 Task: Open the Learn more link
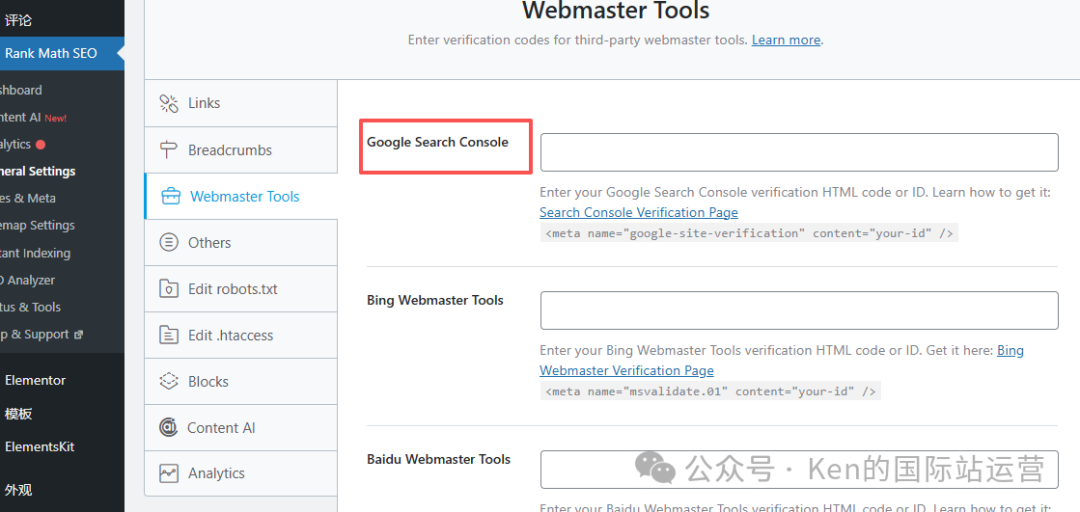point(786,40)
